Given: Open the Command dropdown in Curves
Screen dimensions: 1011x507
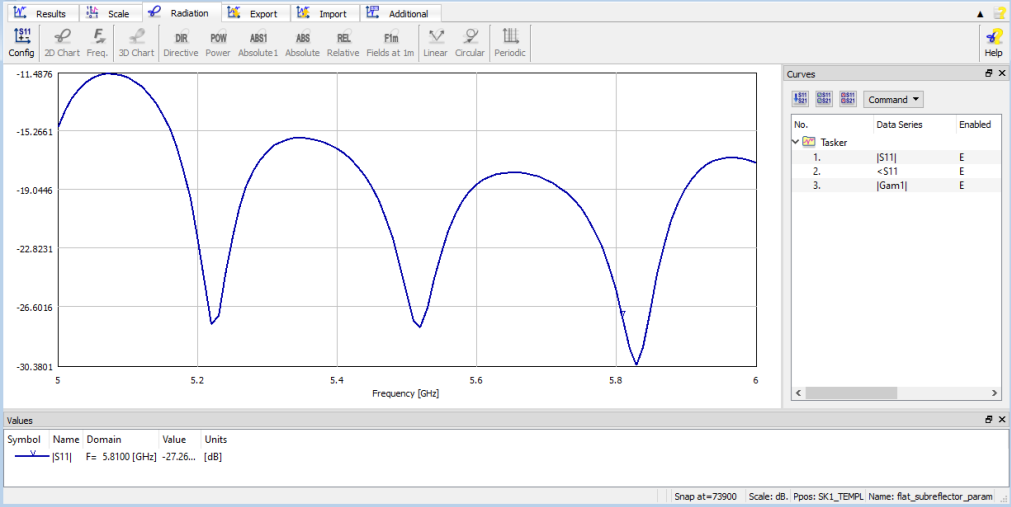Looking at the screenshot, I should (893, 99).
